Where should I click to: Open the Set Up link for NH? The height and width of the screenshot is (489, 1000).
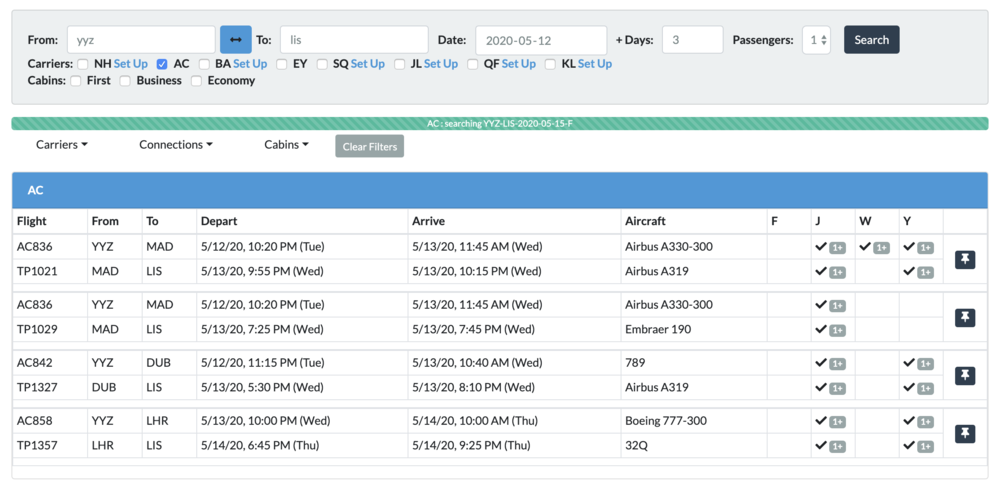[x=130, y=64]
